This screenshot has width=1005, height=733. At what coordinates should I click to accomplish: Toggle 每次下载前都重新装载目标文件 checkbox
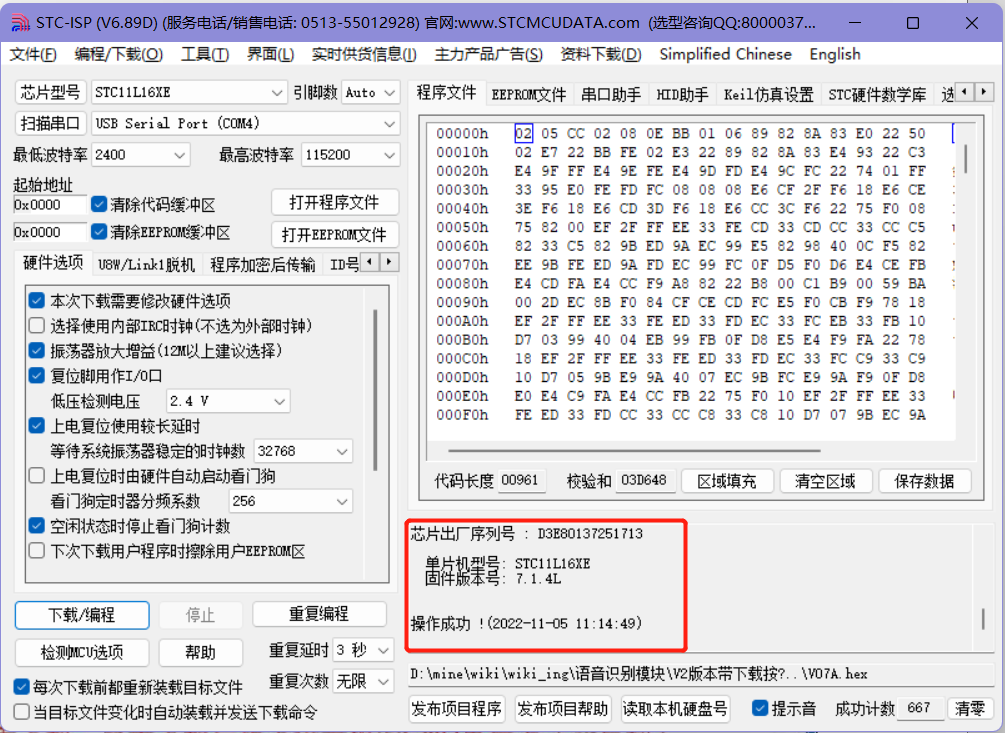pos(21,688)
